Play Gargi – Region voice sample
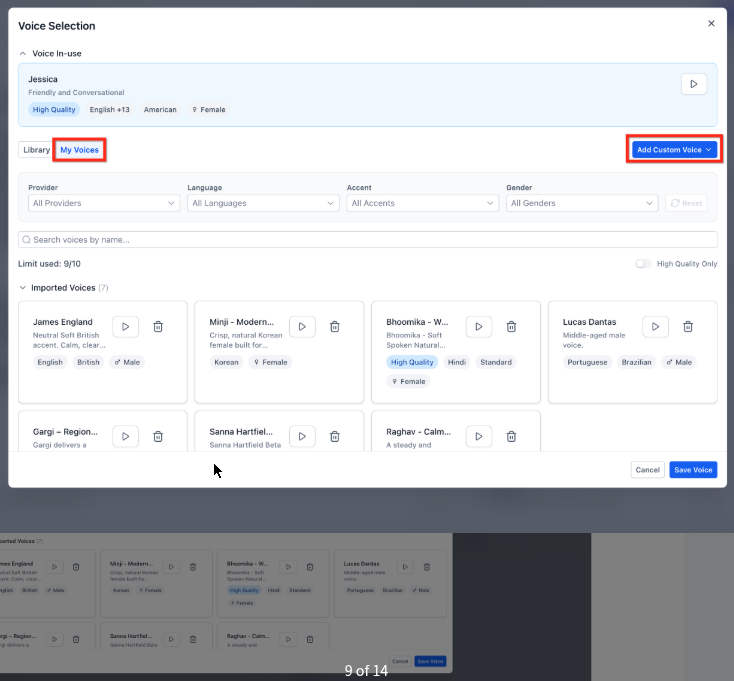This screenshot has width=734, height=681. pos(125,436)
